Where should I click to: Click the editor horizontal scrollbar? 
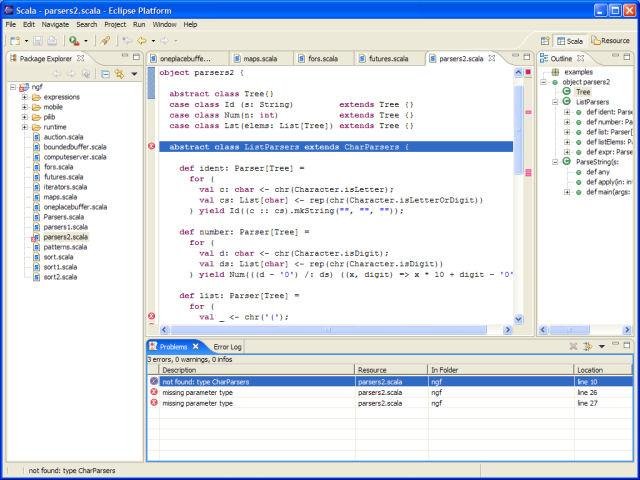[330, 329]
